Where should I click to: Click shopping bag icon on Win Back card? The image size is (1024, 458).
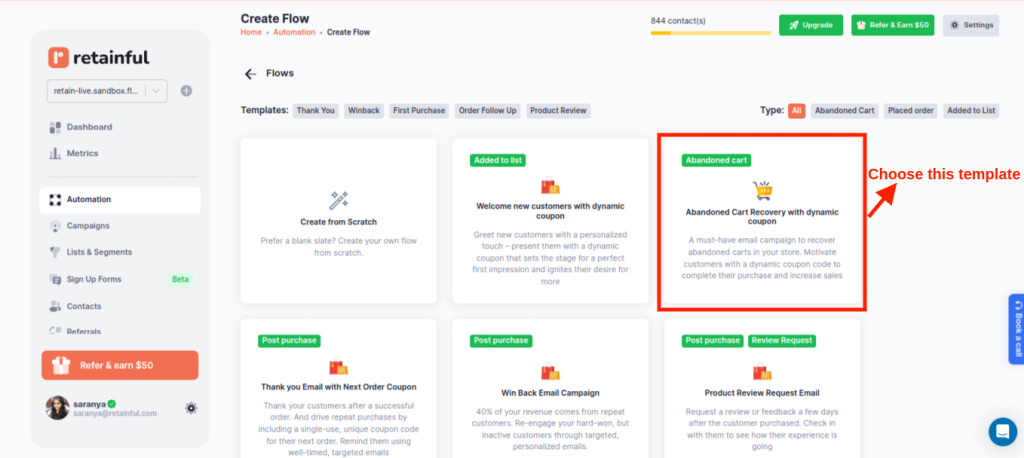coord(550,372)
